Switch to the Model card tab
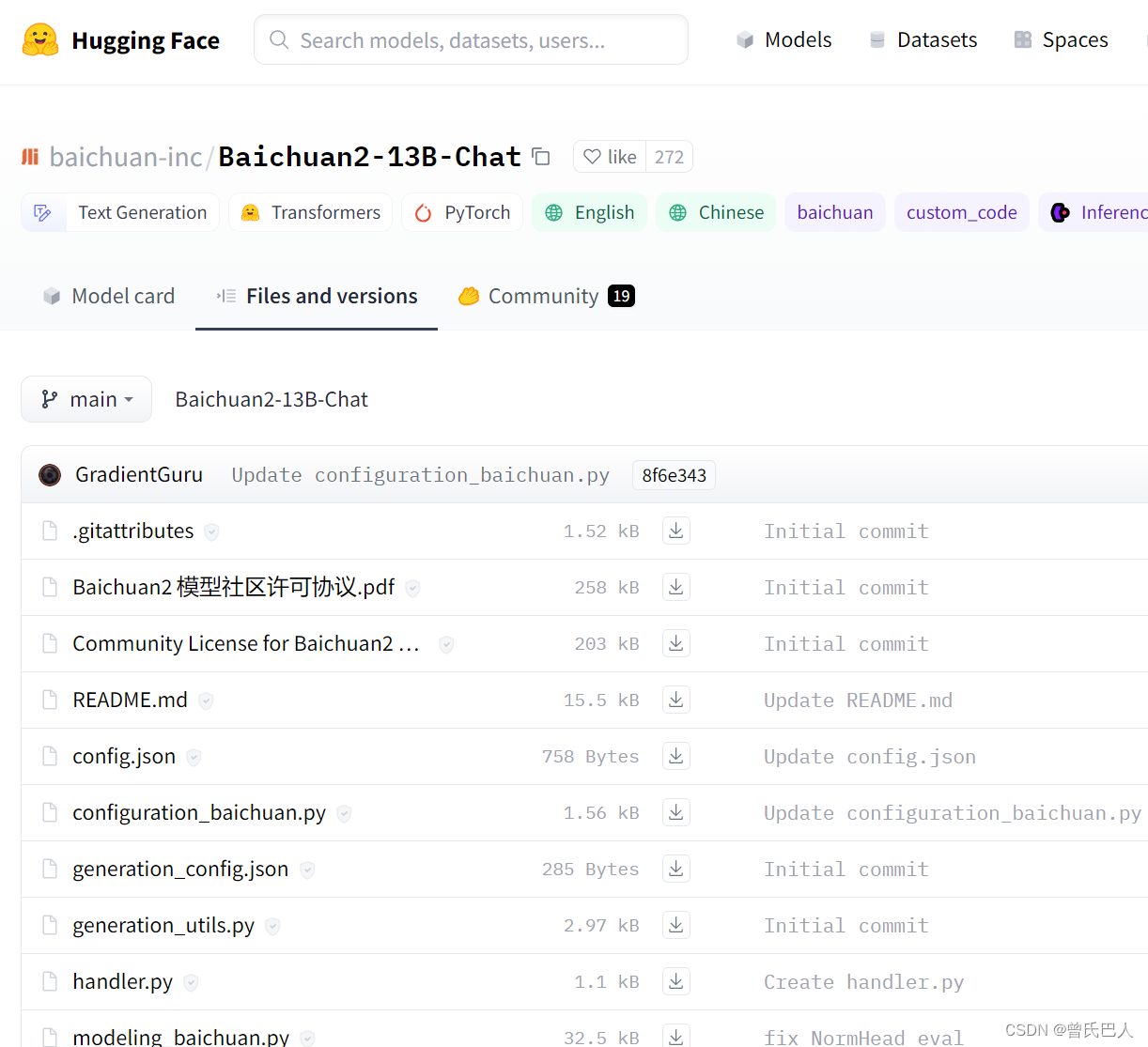This screenshot has height=1047, width=1148. point(109,296)
